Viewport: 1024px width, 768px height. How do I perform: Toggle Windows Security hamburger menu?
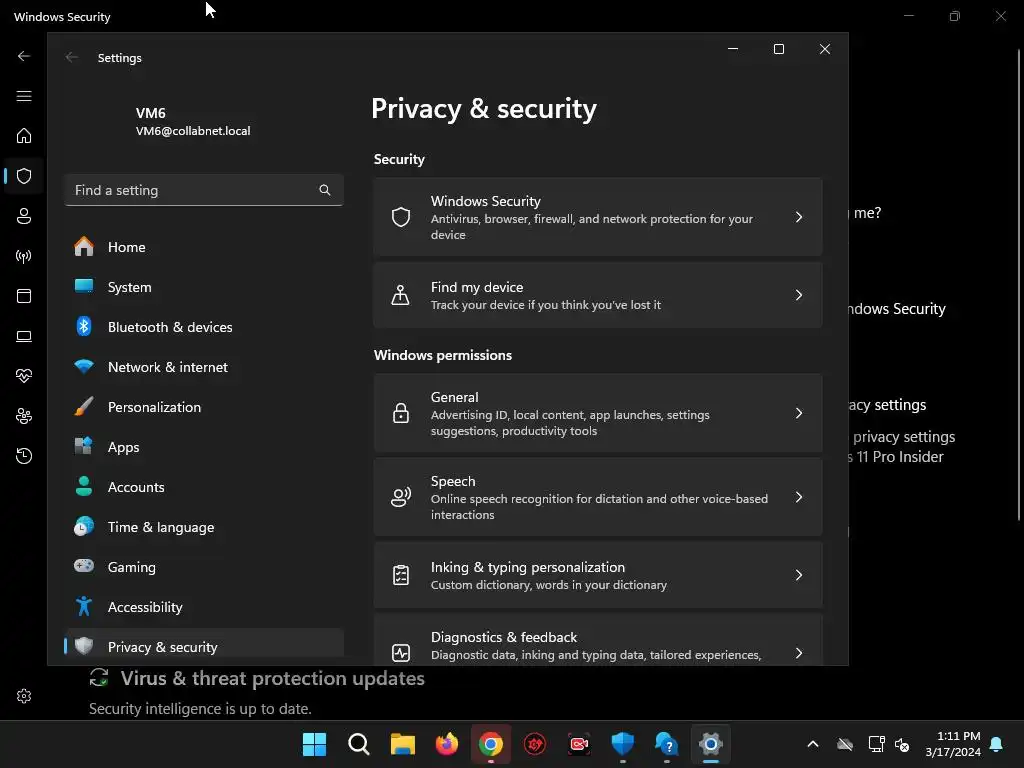click(24, 96)
